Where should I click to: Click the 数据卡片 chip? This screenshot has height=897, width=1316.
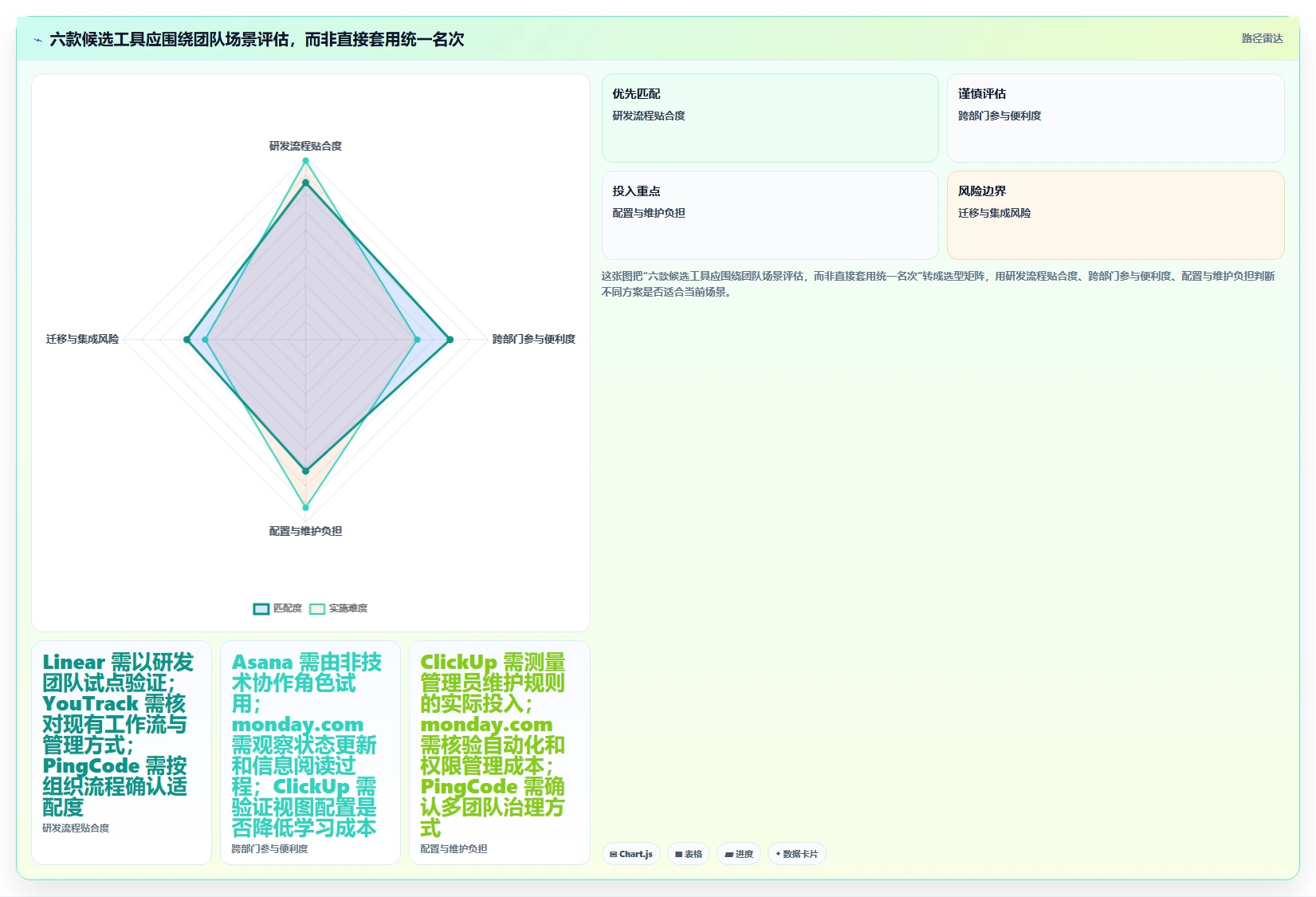tap(797, 854)
